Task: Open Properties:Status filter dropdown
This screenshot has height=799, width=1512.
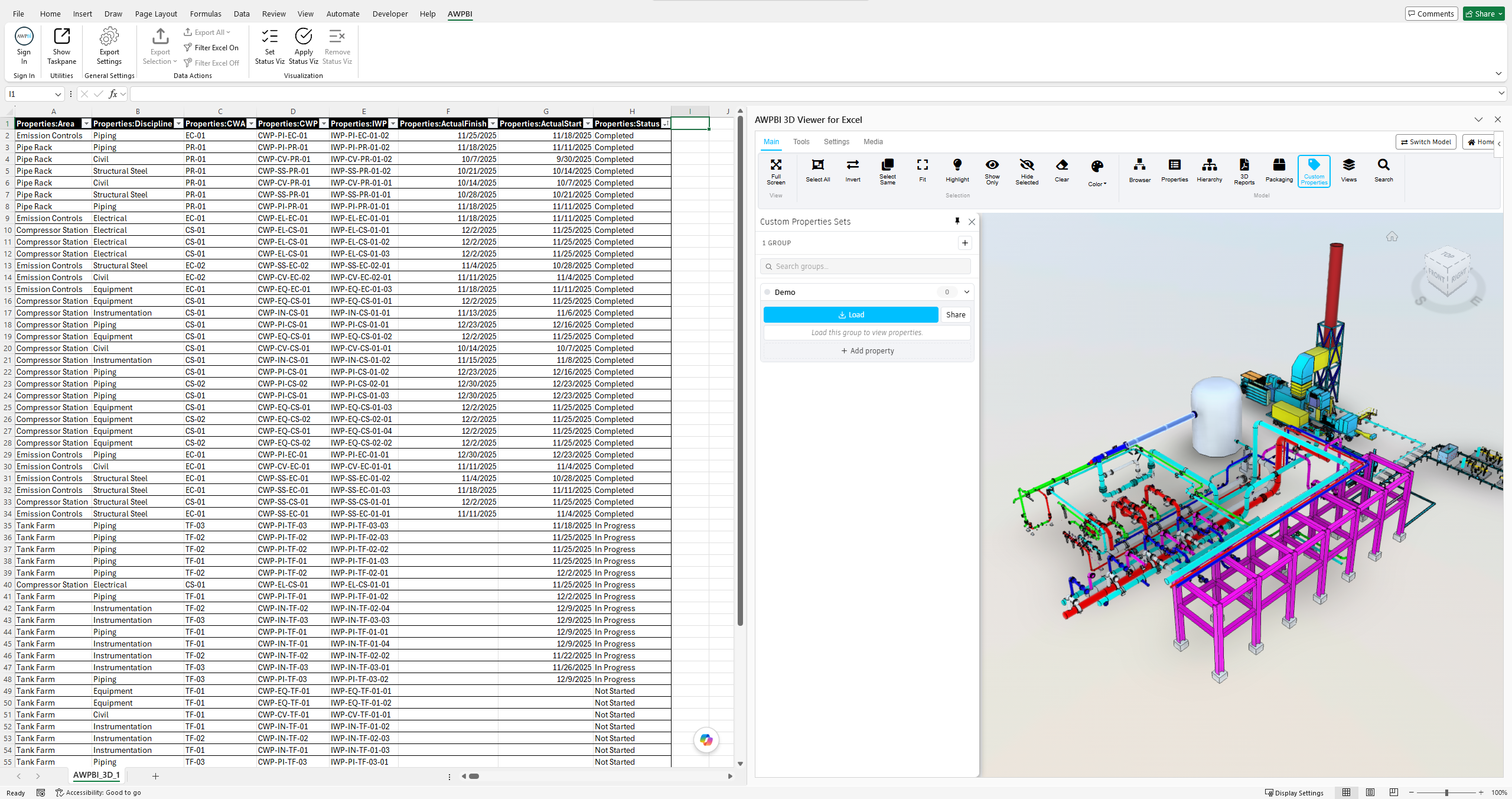Action: [x=666, y=124]
